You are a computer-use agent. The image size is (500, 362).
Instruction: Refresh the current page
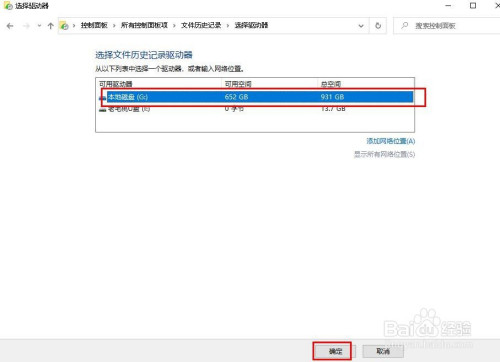coord(378,26)
